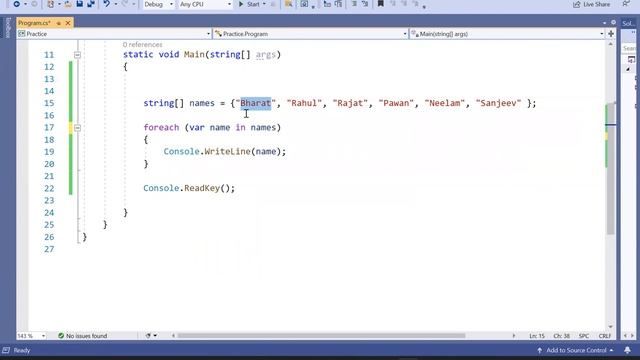Click the notifications bell icon
640x360 pixels.
[x=627, y=350]
